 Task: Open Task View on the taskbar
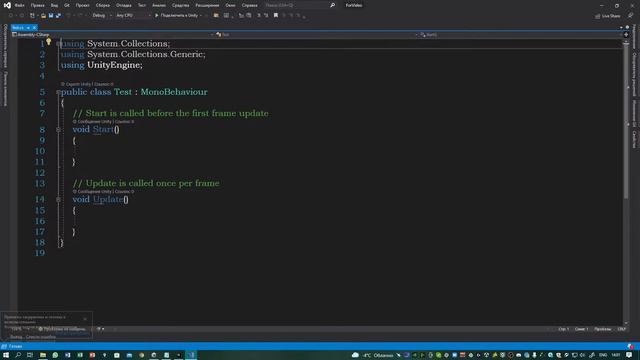(30, 355)
